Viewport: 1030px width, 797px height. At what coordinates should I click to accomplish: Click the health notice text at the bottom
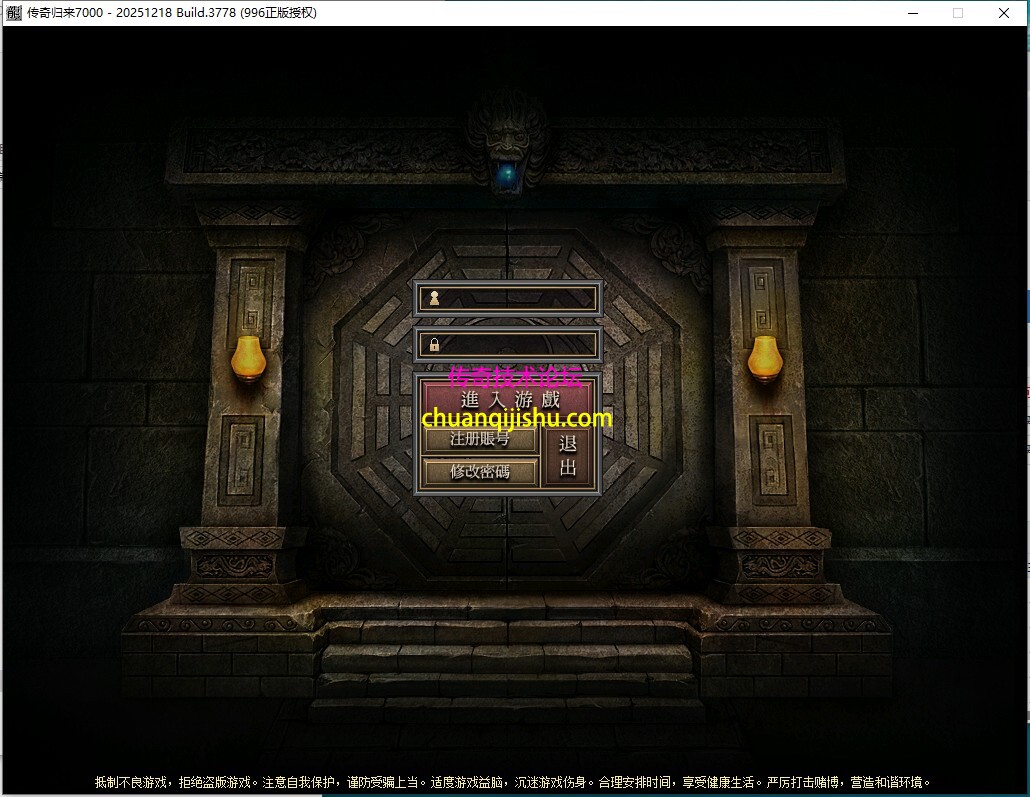(513, 782)
